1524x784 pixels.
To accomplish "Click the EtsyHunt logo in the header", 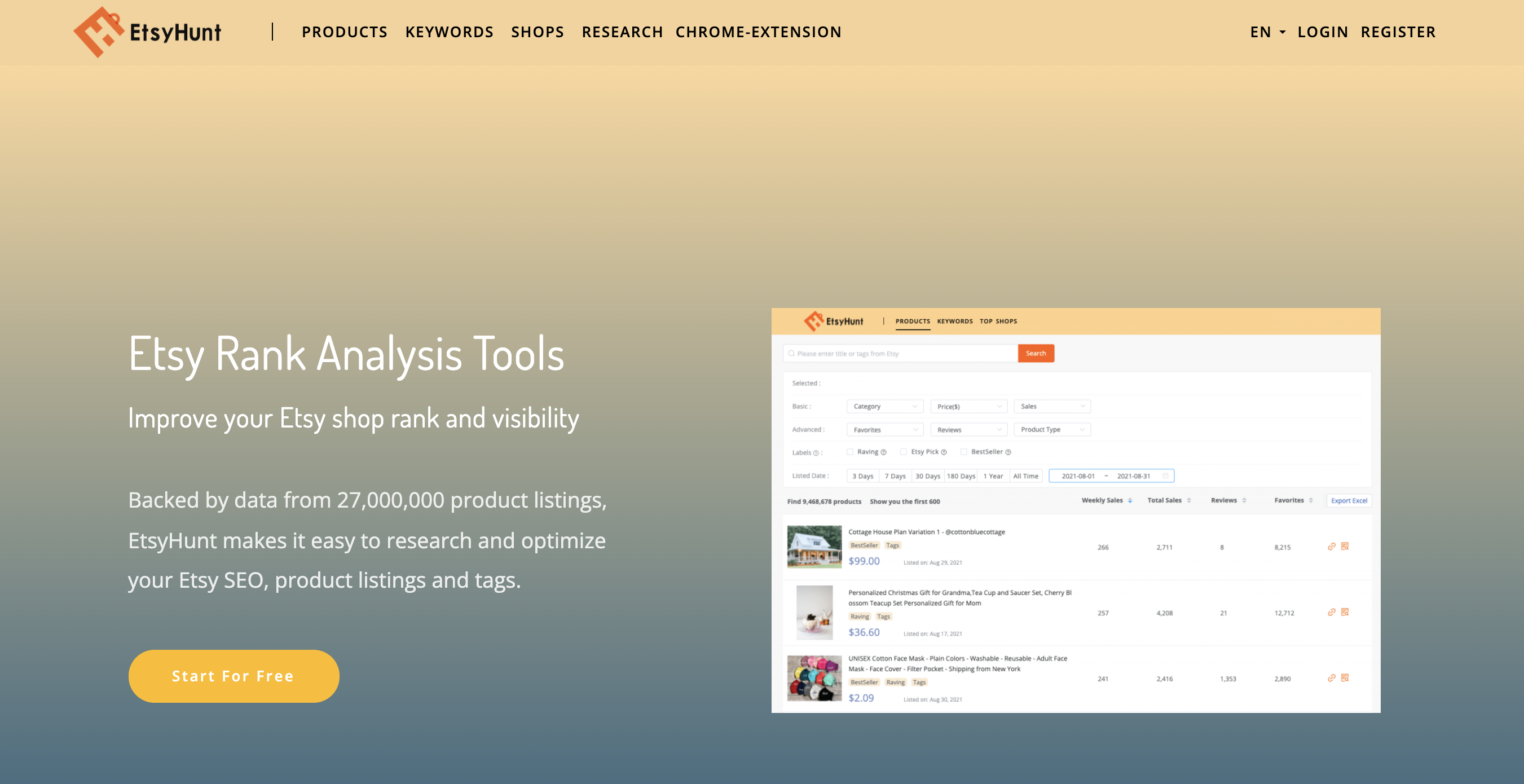I will 147,32.
